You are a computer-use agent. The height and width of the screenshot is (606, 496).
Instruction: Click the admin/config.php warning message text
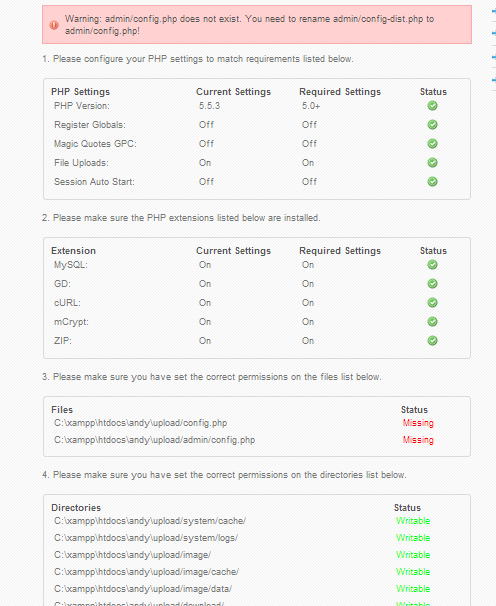coord(249,25)
